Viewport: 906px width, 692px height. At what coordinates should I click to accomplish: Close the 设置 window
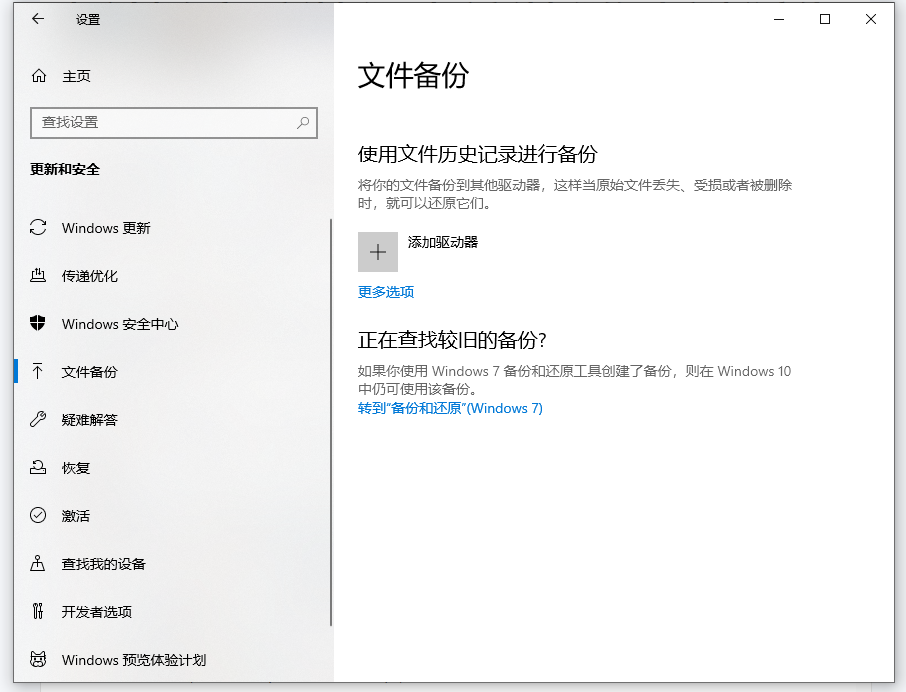pos(871,19)
